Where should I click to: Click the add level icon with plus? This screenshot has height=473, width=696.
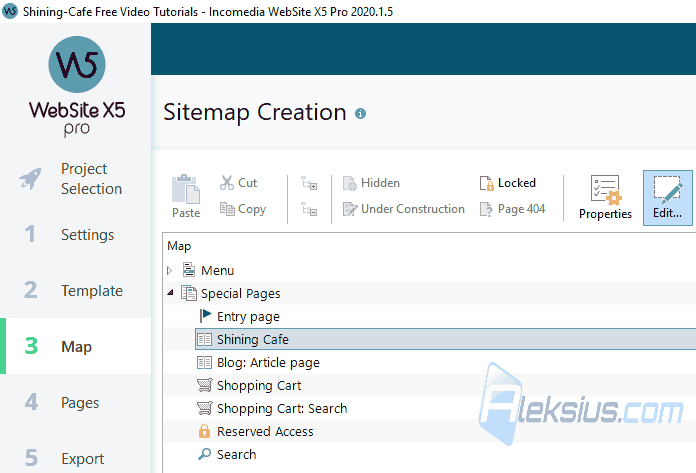click(x=309, y=183)
